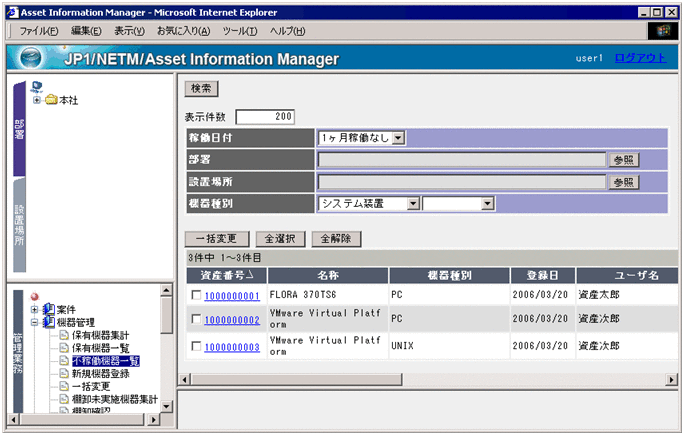Click the 本社 folder icon in tree

click(x=51, y=100)
